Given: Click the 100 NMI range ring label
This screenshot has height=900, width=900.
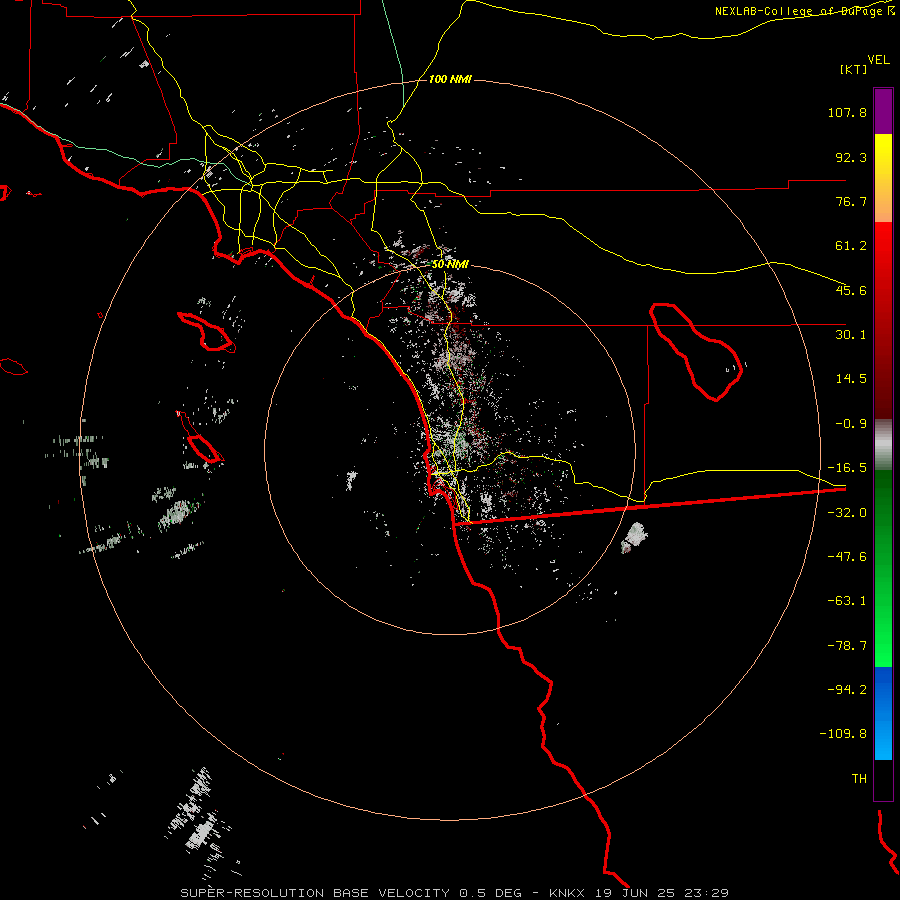Looking at the screenshot, I should point(450,79).
